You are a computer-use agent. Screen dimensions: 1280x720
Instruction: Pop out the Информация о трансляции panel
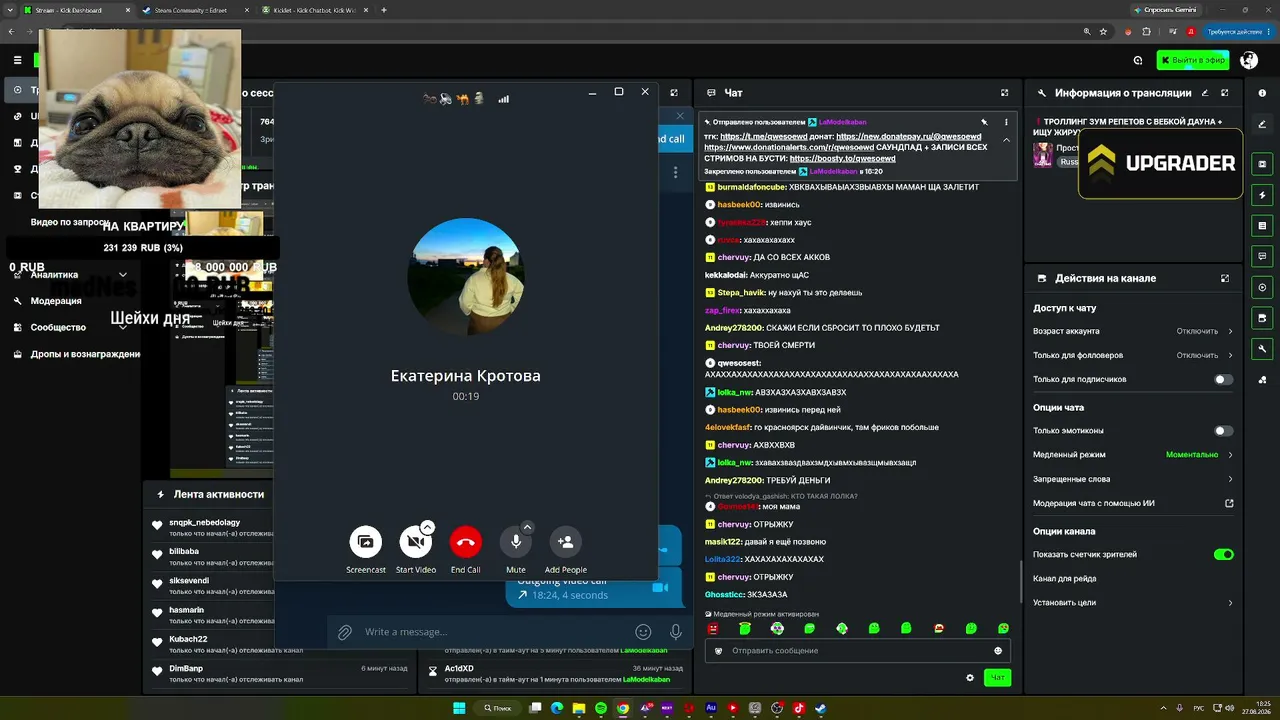(x=1225, y=93)
